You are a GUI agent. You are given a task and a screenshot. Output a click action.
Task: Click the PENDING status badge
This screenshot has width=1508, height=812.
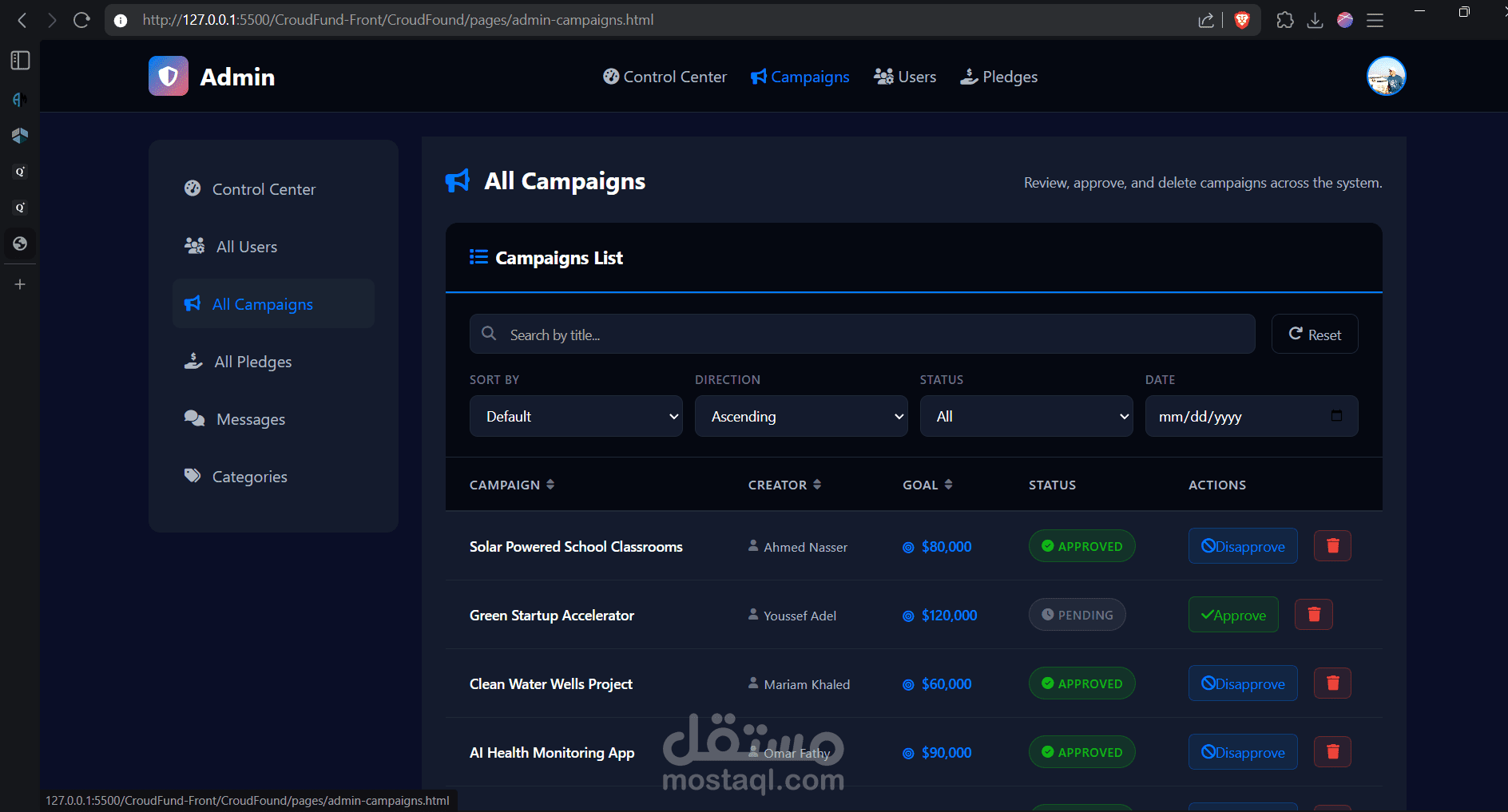(x=1077, y=615)
